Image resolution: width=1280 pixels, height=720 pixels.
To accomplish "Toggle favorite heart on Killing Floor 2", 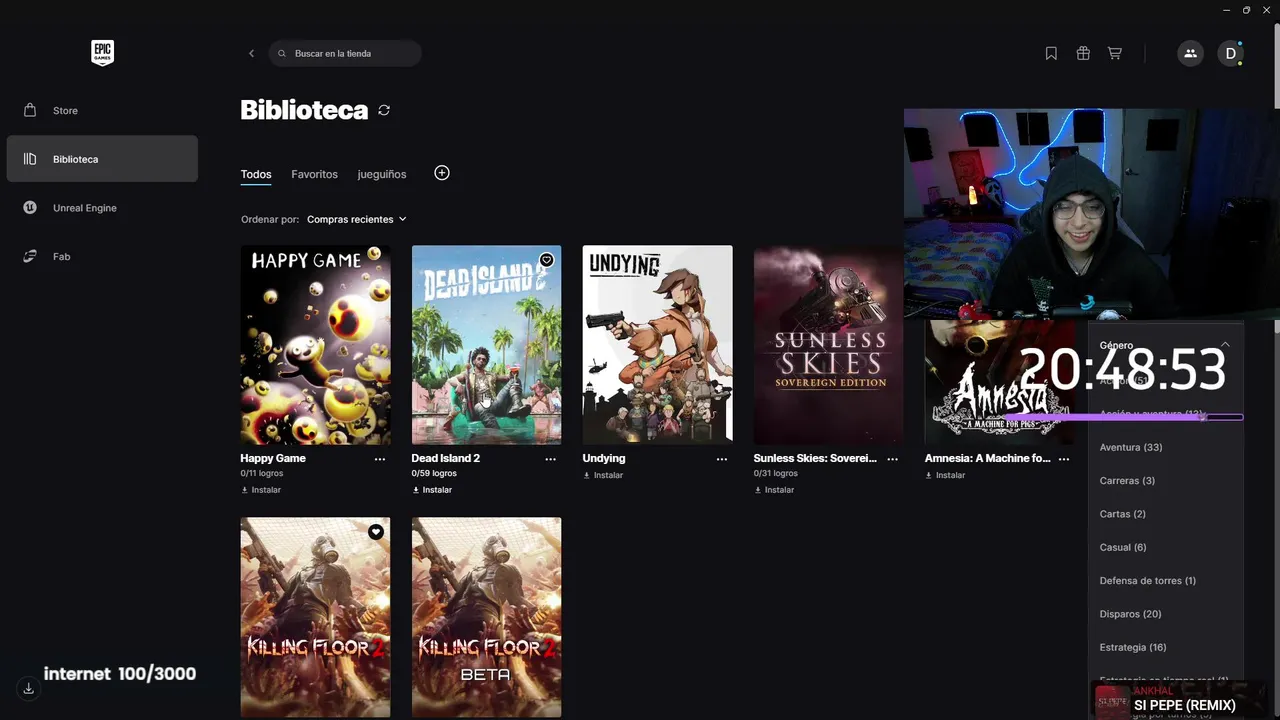I will tap(376, 532).
